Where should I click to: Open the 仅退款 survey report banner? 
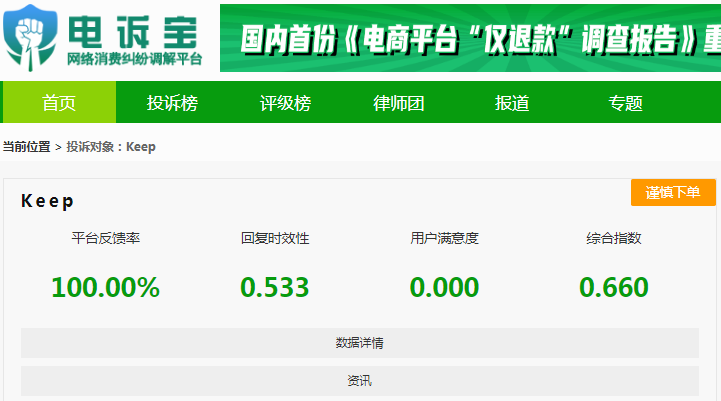(470, 38)
